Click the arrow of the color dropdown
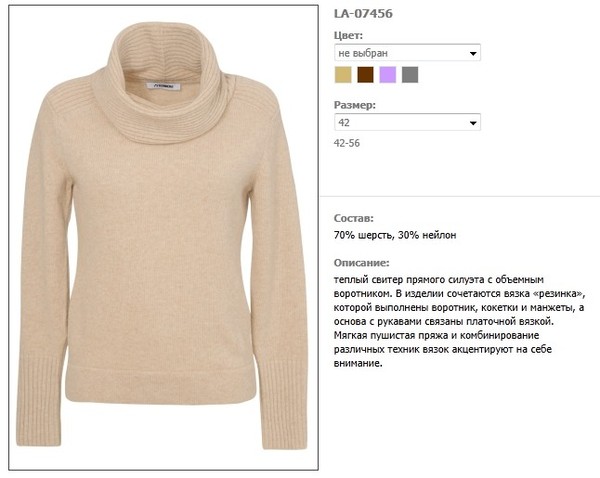 (x=473, y=54)
